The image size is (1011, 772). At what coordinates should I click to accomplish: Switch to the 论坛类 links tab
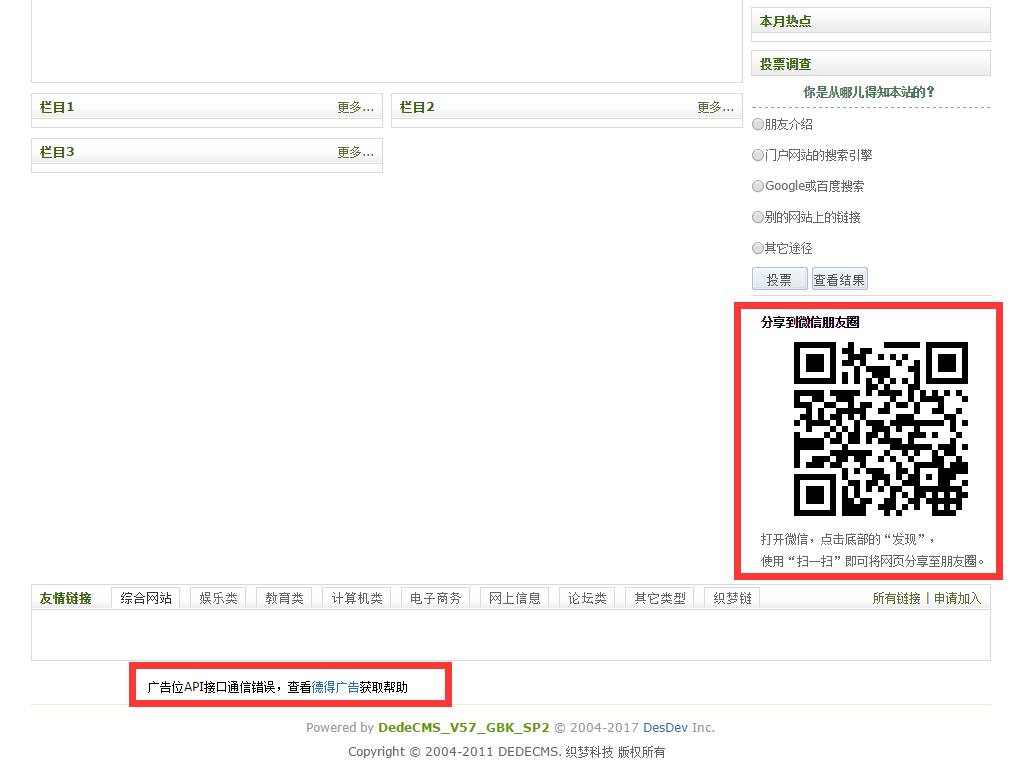(x=587, y=598)
